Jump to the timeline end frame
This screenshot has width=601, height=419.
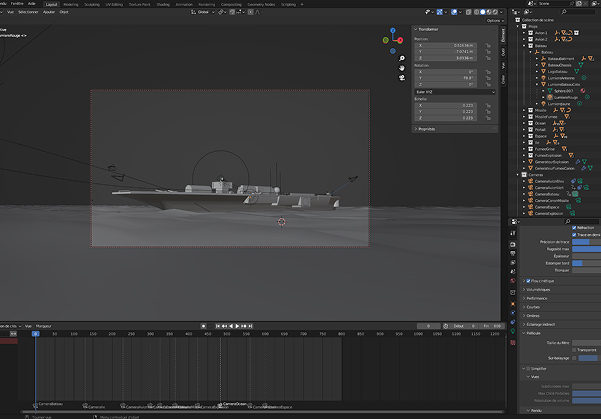pyautogui.click(x=250, y=326)
